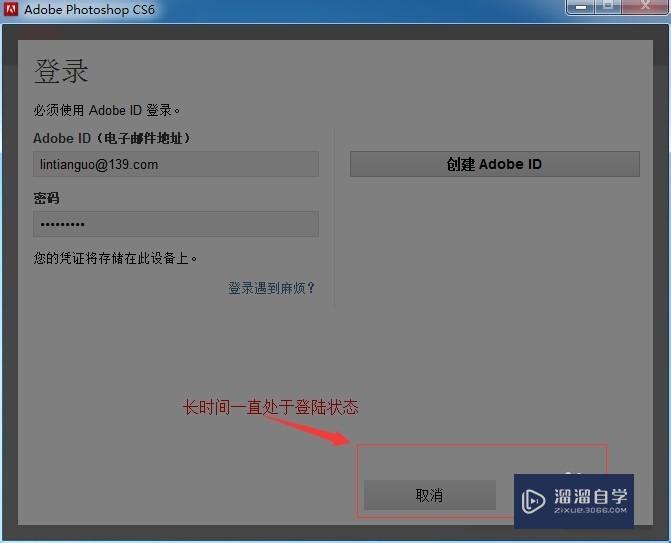Click the Adobe logo in the title bar

[x=11, y=9]
